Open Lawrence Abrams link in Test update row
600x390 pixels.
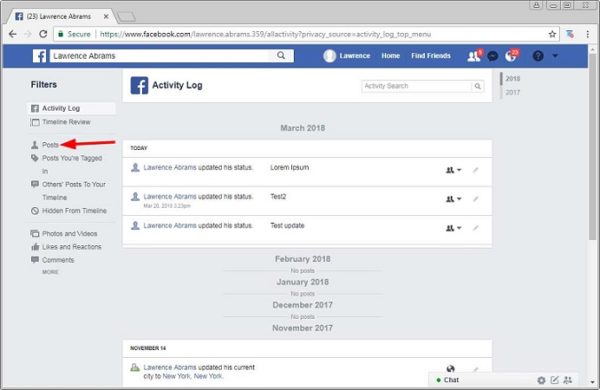tap(170, 226)
